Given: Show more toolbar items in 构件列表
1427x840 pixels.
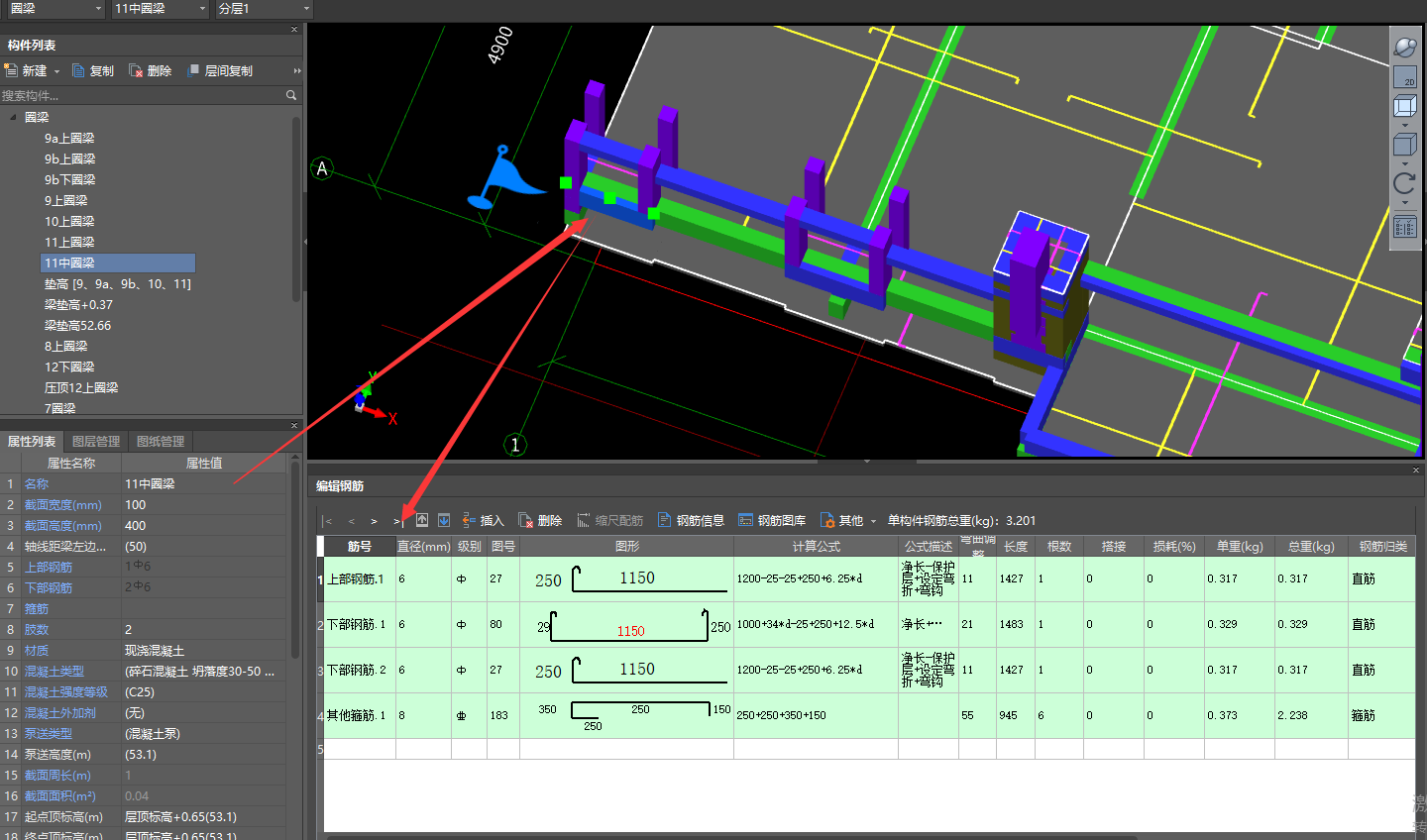Looking at the screenshot, I should pyautogui.click(x=297, y=70).
